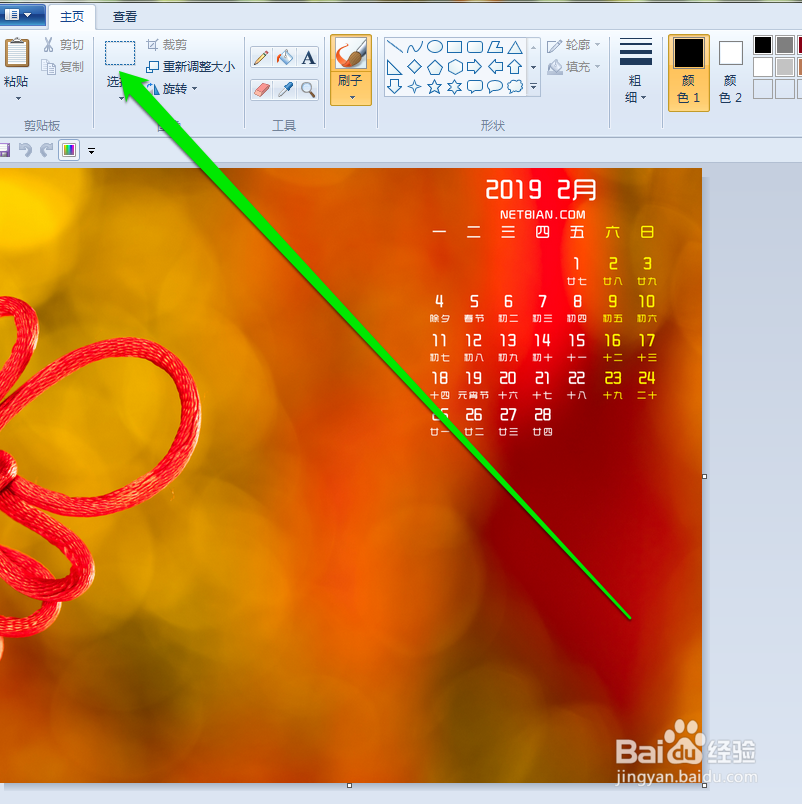
Task: Click the canvas right-edge resize handle
Action: pyautogui.click(x=705, y=476)
